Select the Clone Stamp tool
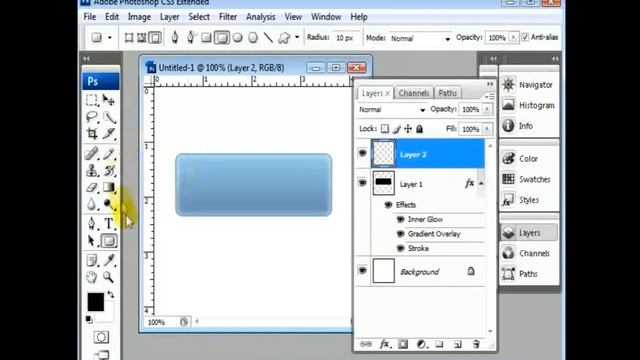The width and height of the screenshot is (640, 360). [92, 170]
